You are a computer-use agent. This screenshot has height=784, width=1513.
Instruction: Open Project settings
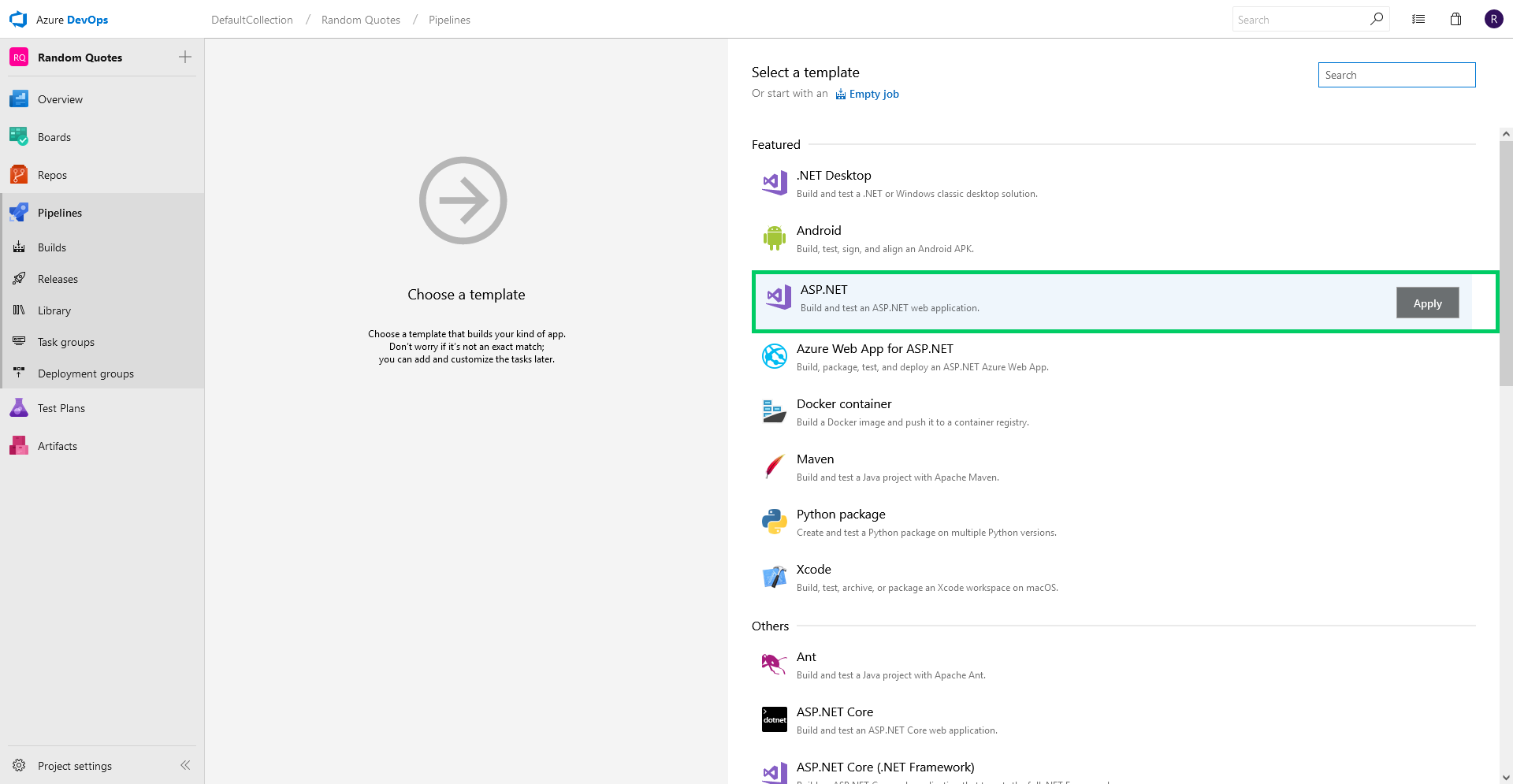pyautogui.click(x=75, y=766)
